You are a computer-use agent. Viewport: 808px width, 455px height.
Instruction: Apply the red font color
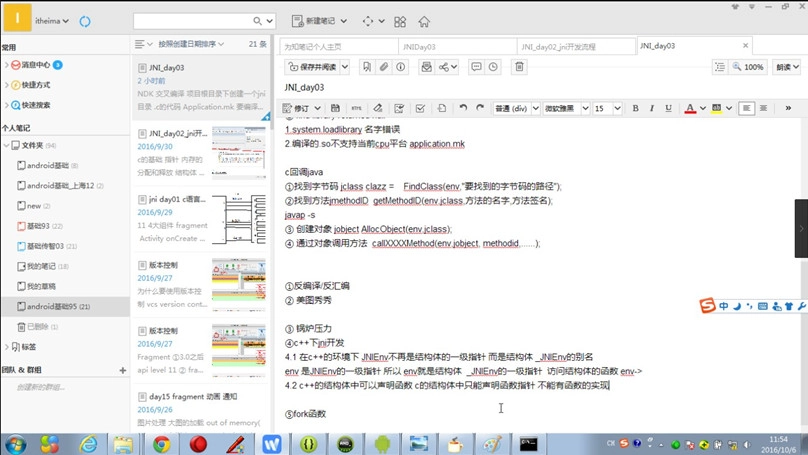click(690, 108)
